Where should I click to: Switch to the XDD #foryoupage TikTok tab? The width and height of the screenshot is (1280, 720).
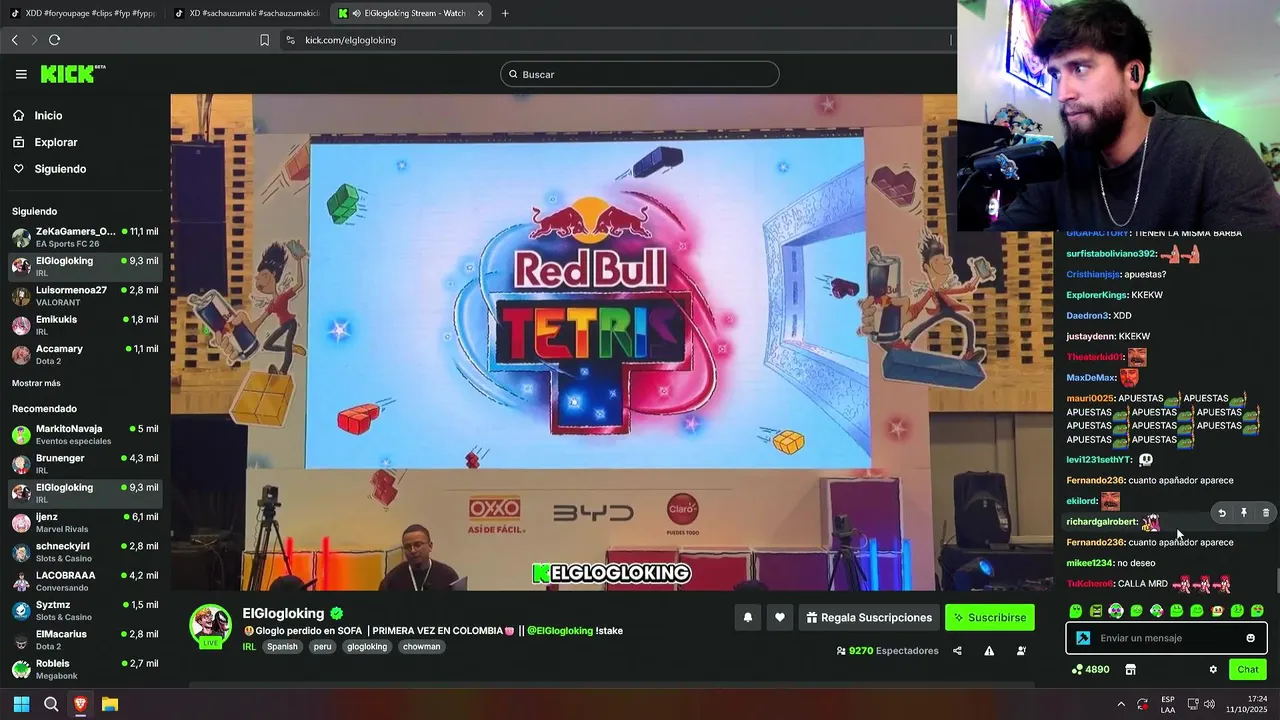click(x=84, y=13)
